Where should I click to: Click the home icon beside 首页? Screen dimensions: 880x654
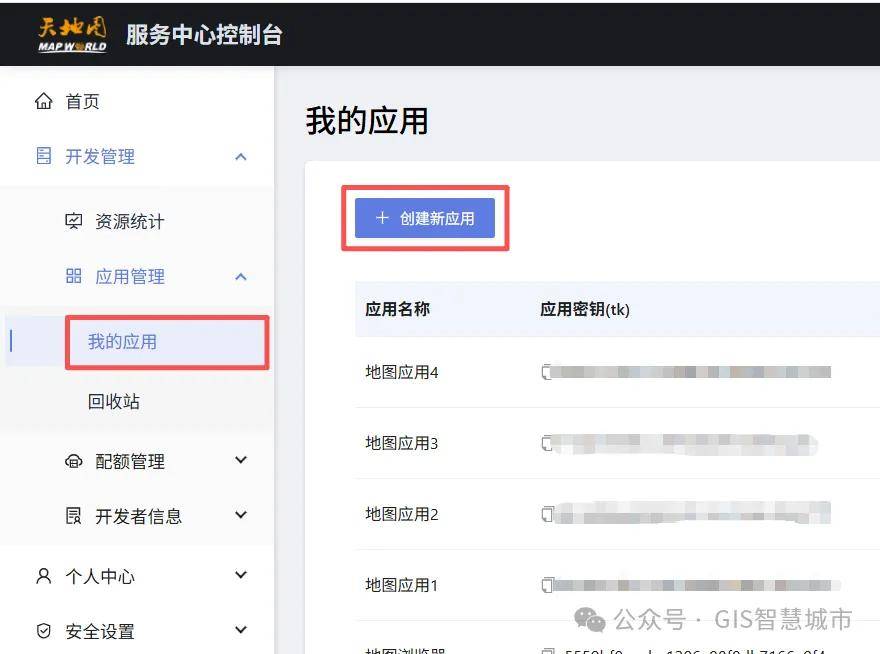(x=43, y=102)
